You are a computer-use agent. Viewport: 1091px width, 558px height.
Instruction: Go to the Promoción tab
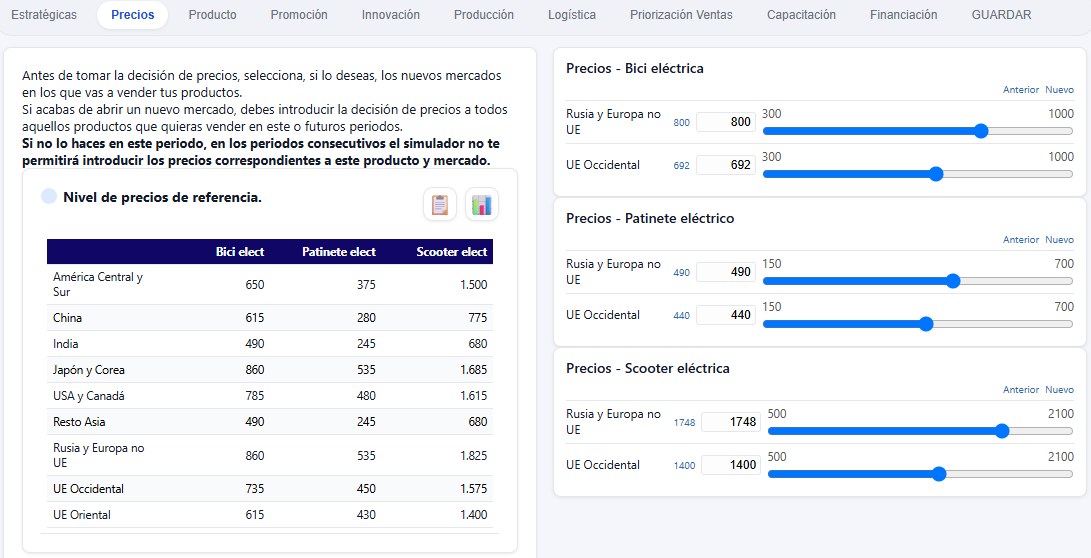pyautogui.click(x=299, y=15)
